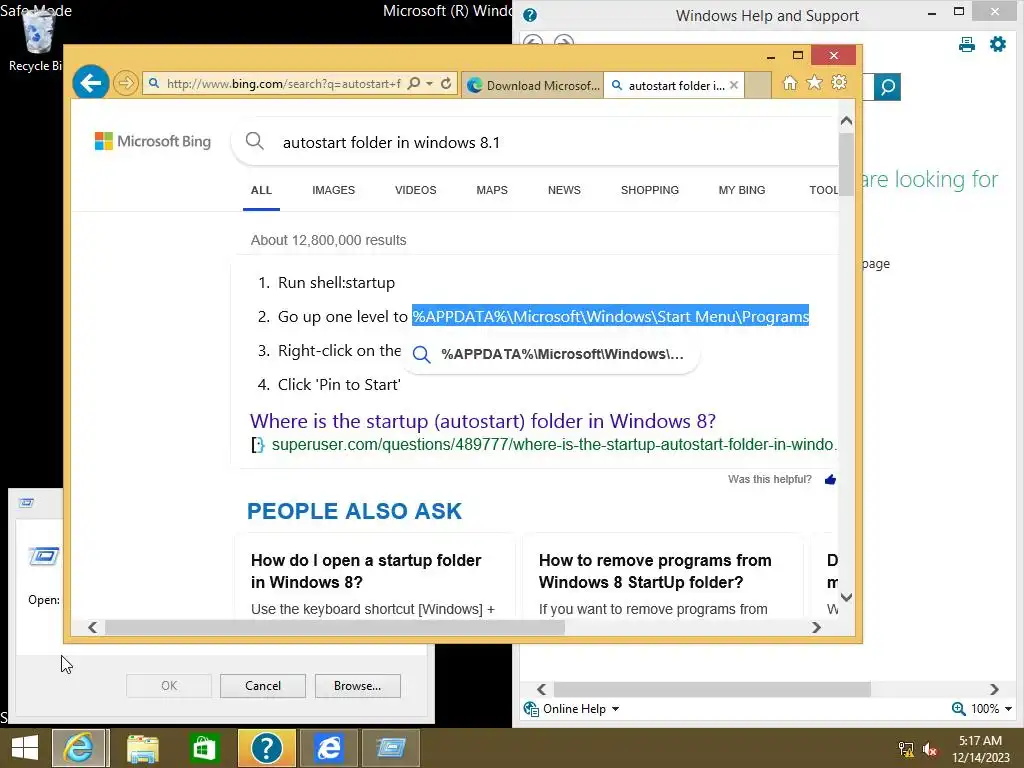This screenshot has height=768, width=1024.
Task: Click 'About 12,800,000 results' text
Action: coord(328,240)
